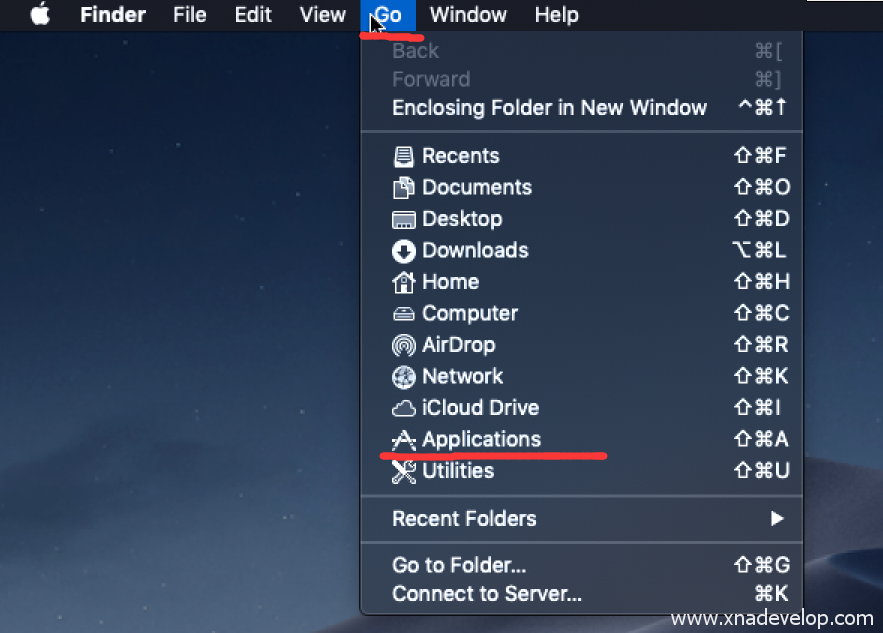Image resolution: width=883 pixels, height=633 pixels.
Task: Click the Computer icon in Go menu
Action: pyautogui.click(x=403, y=314)
